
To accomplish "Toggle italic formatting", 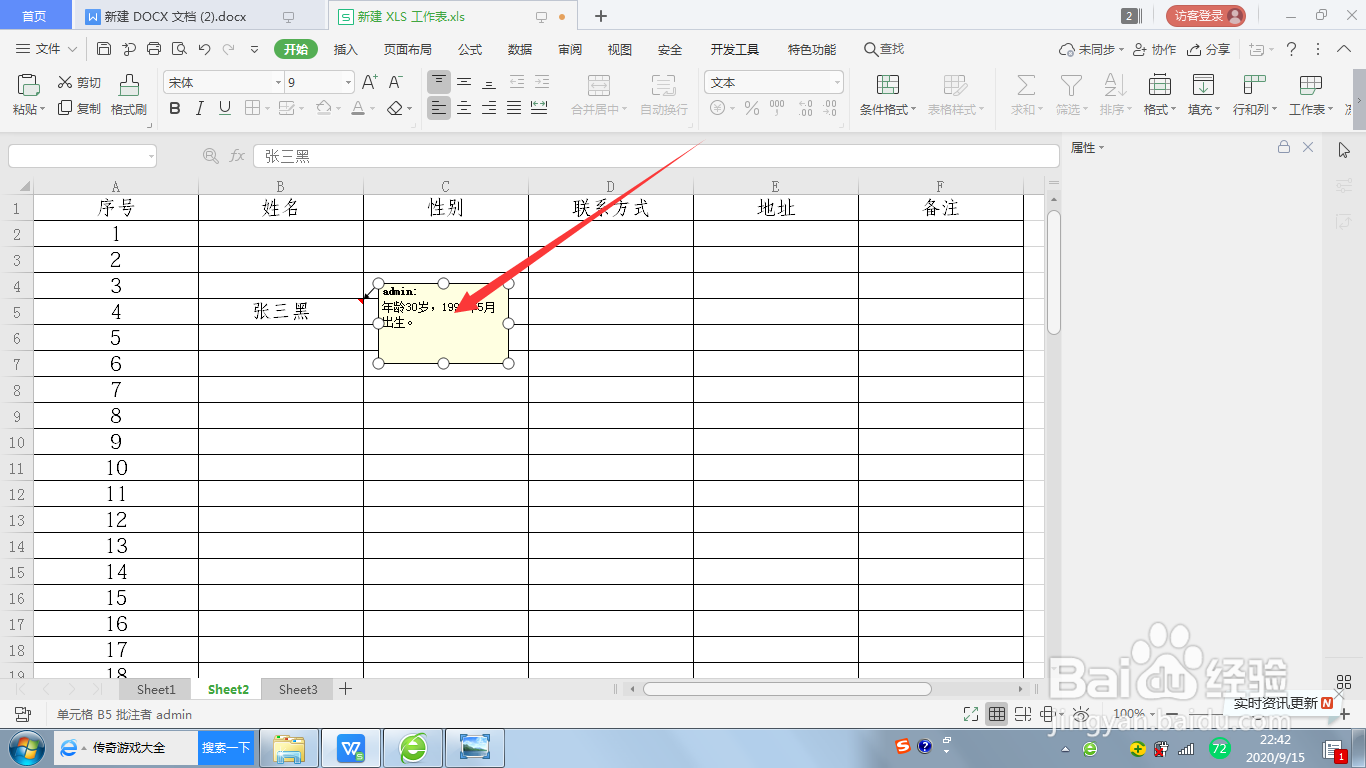I will 201,108.
